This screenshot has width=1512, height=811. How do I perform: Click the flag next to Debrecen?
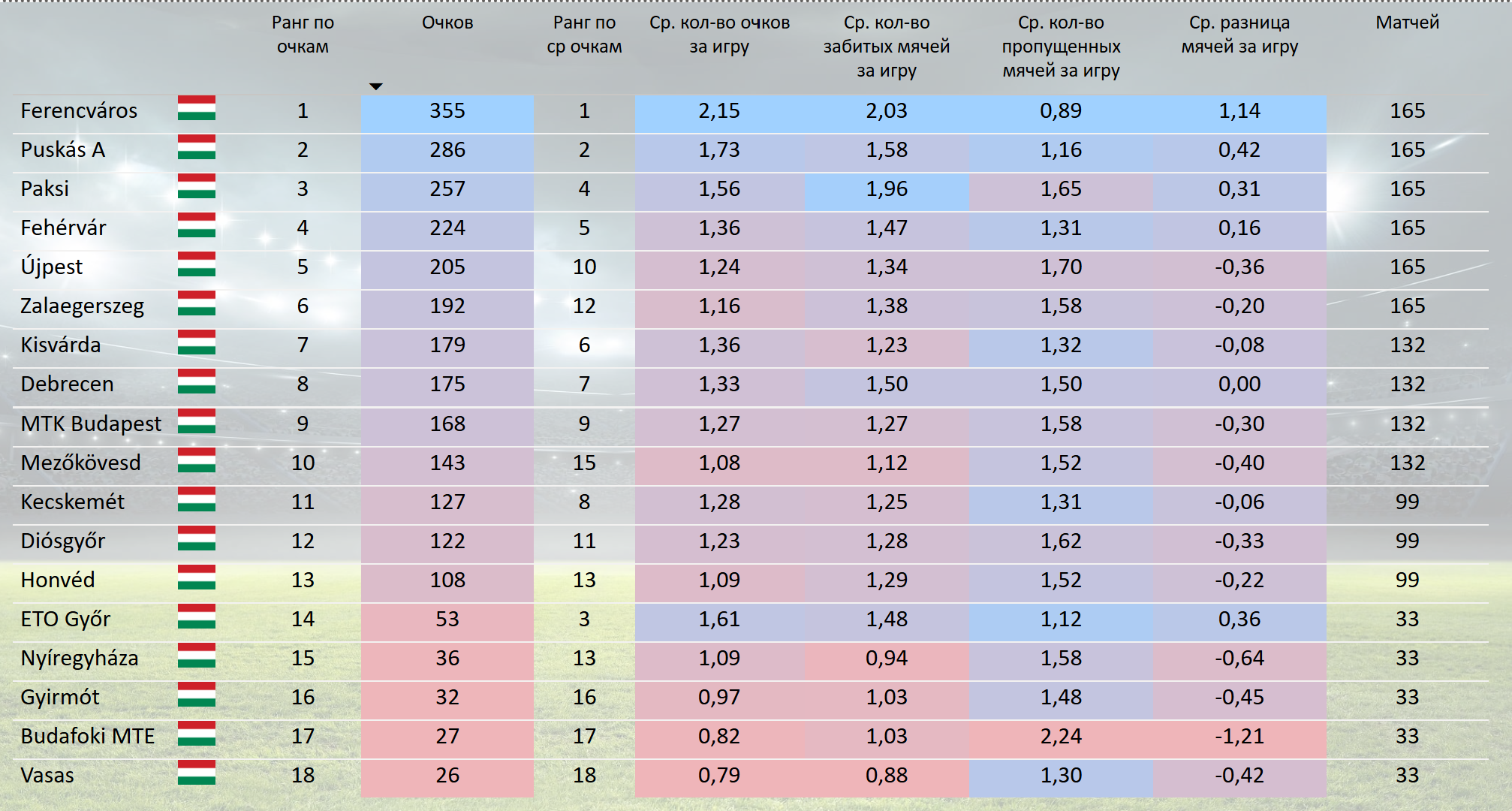coord(197,381)
